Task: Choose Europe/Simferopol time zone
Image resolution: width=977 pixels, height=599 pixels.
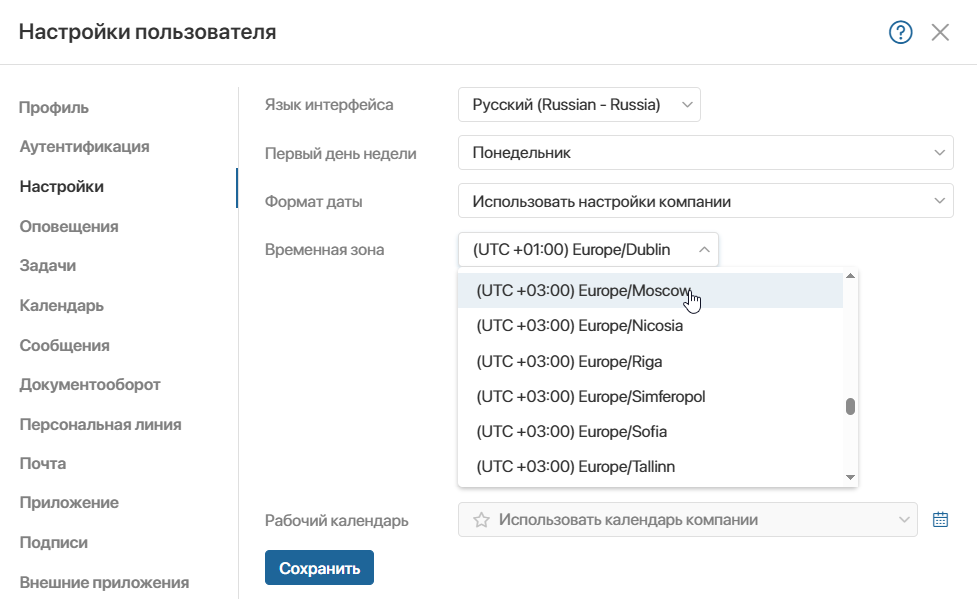Action: [x=650, y=396]
